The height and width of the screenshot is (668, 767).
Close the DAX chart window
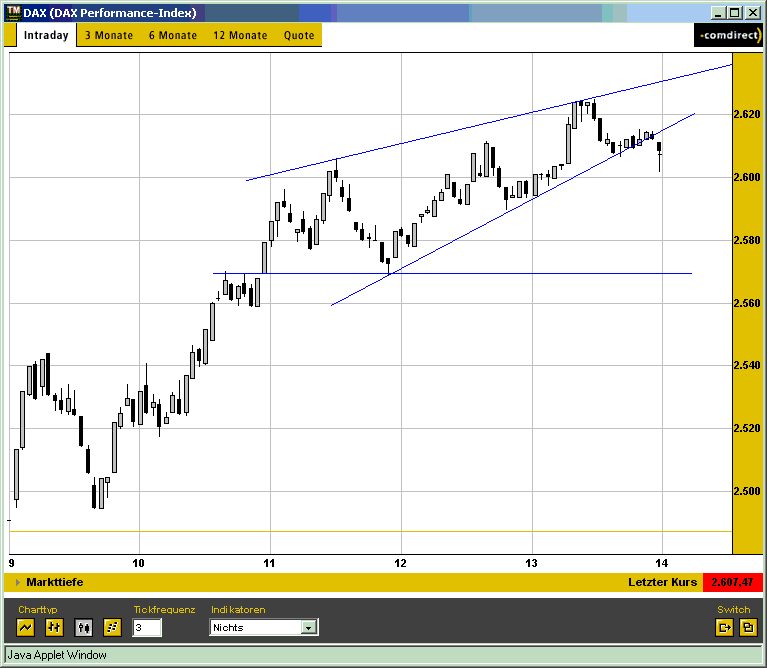point(752,13)
